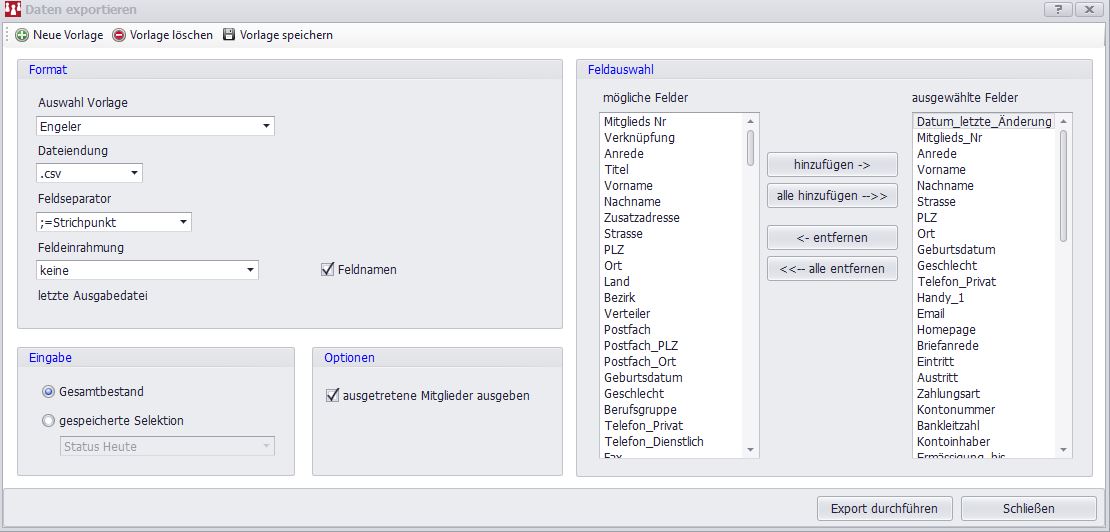The height and width of the screenshot is (532, 1110).
Task: Expand the Feldeinrahmung dropdown
Action: [250, 270]
